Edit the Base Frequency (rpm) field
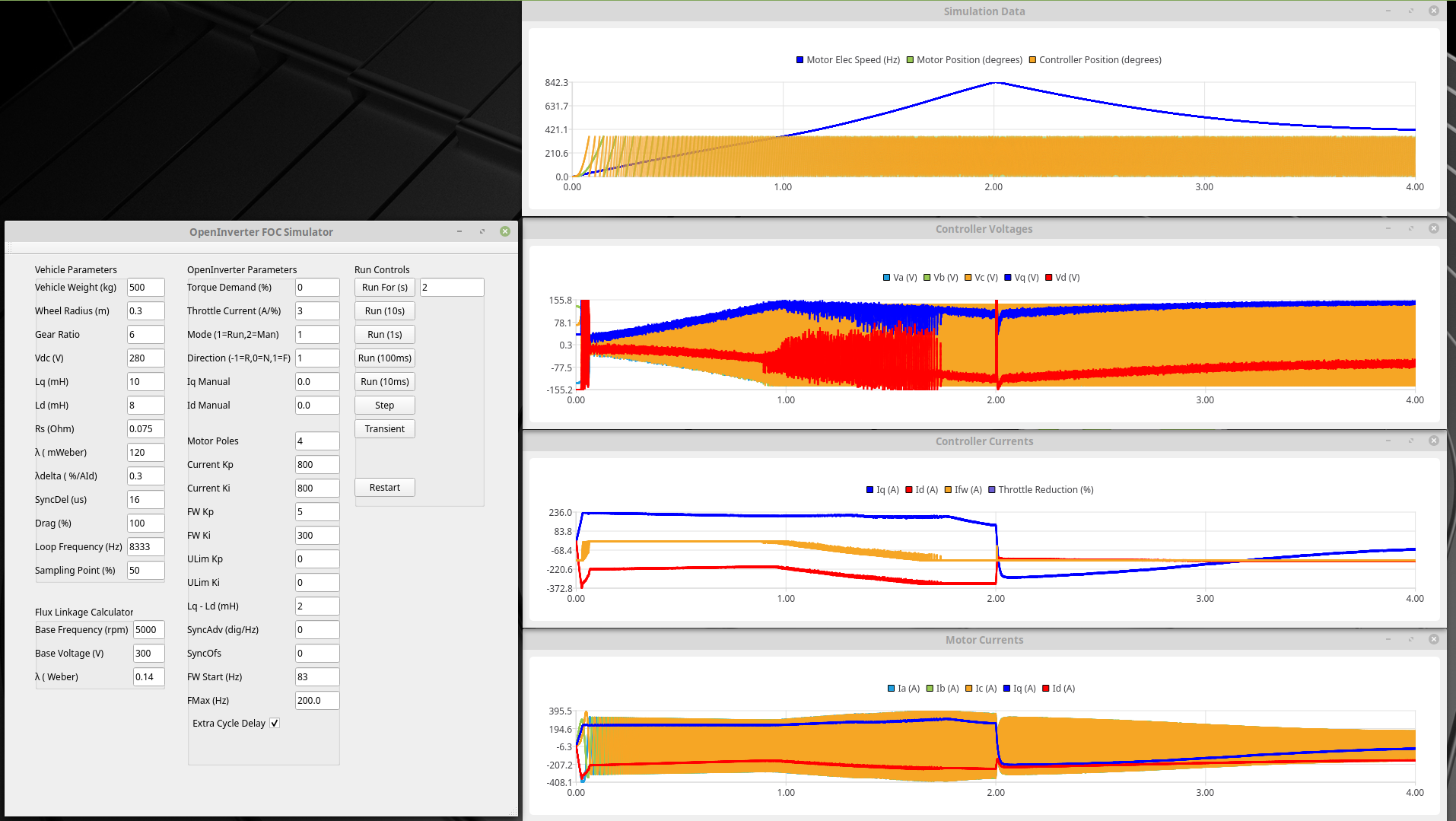This screenshot has width=1456, height=821. click(148, 630)
